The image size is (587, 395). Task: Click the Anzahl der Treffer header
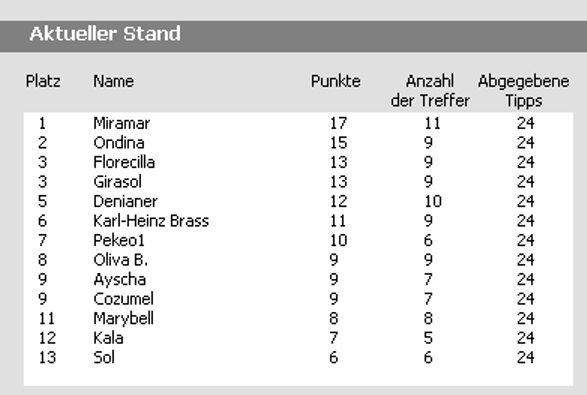(430, 91)
